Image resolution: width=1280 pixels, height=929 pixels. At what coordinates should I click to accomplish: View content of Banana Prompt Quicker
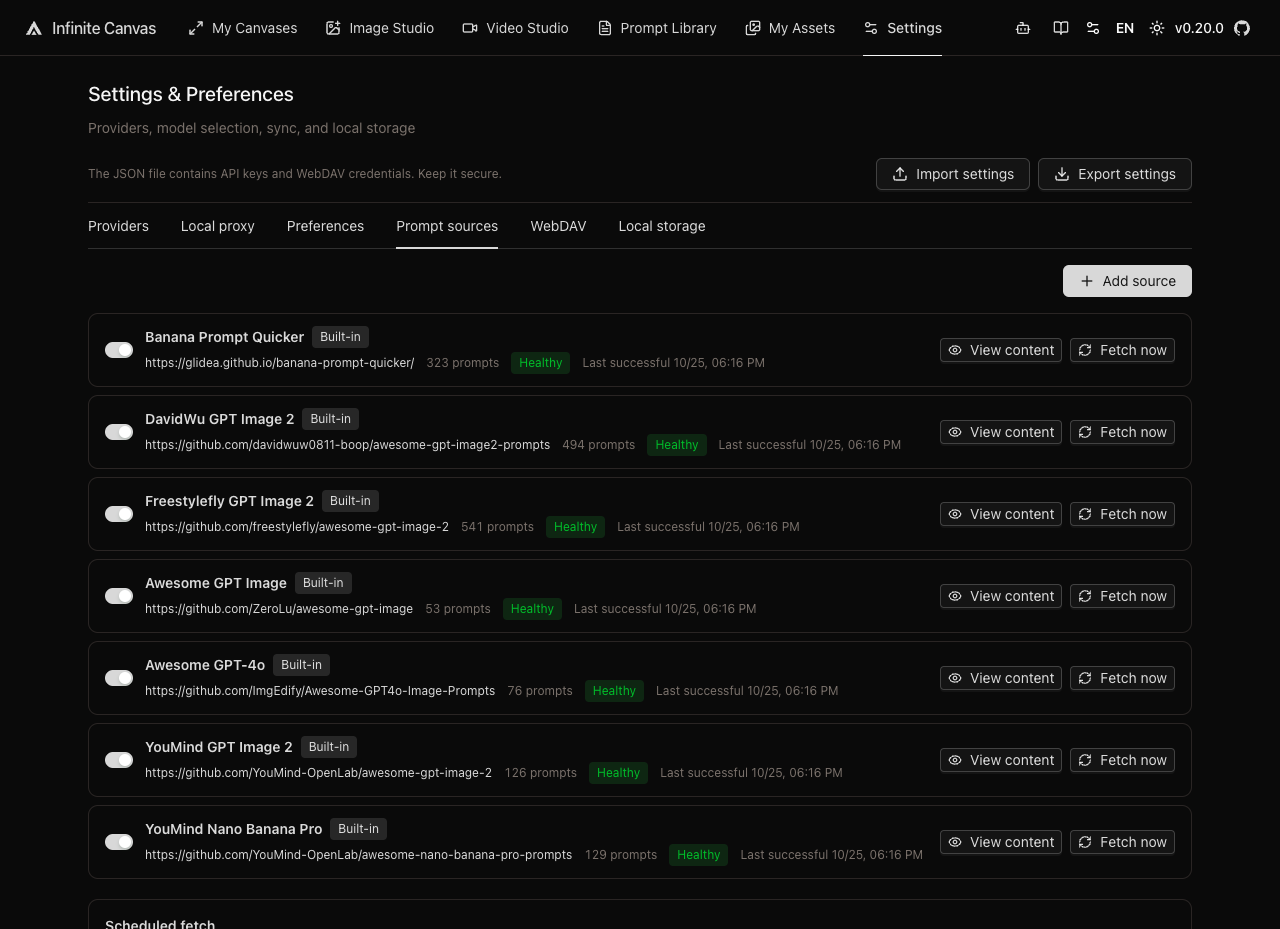[1001, 350]
